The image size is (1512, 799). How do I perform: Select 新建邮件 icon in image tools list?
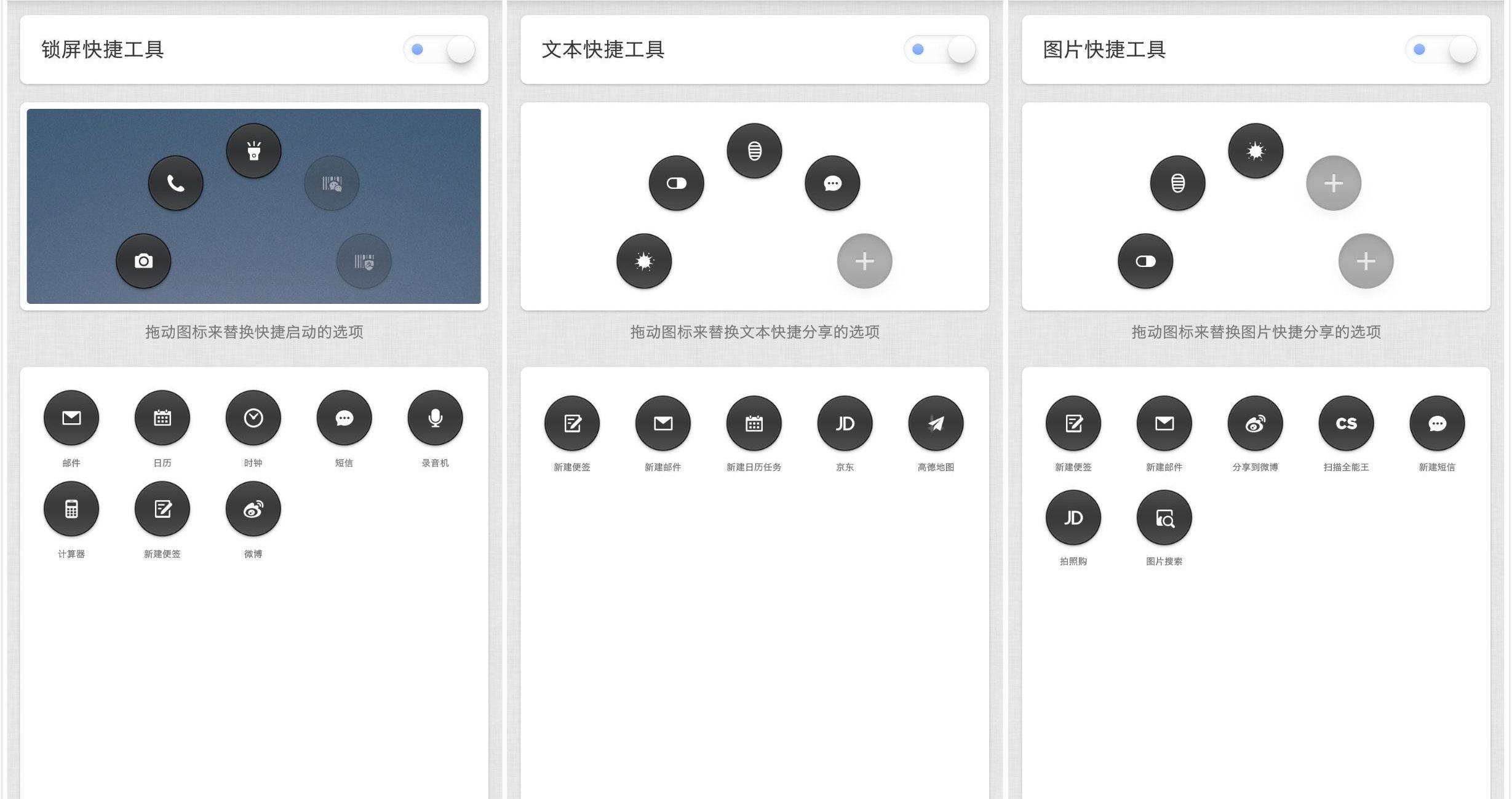[1164, 423]
